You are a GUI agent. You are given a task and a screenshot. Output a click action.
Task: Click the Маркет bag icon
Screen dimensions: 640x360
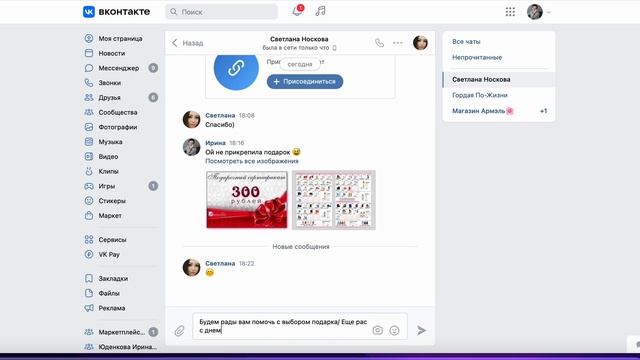(89, 215)
